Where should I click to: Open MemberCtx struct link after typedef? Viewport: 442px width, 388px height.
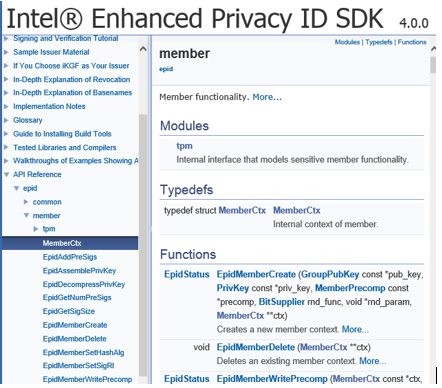coord(242,210)
